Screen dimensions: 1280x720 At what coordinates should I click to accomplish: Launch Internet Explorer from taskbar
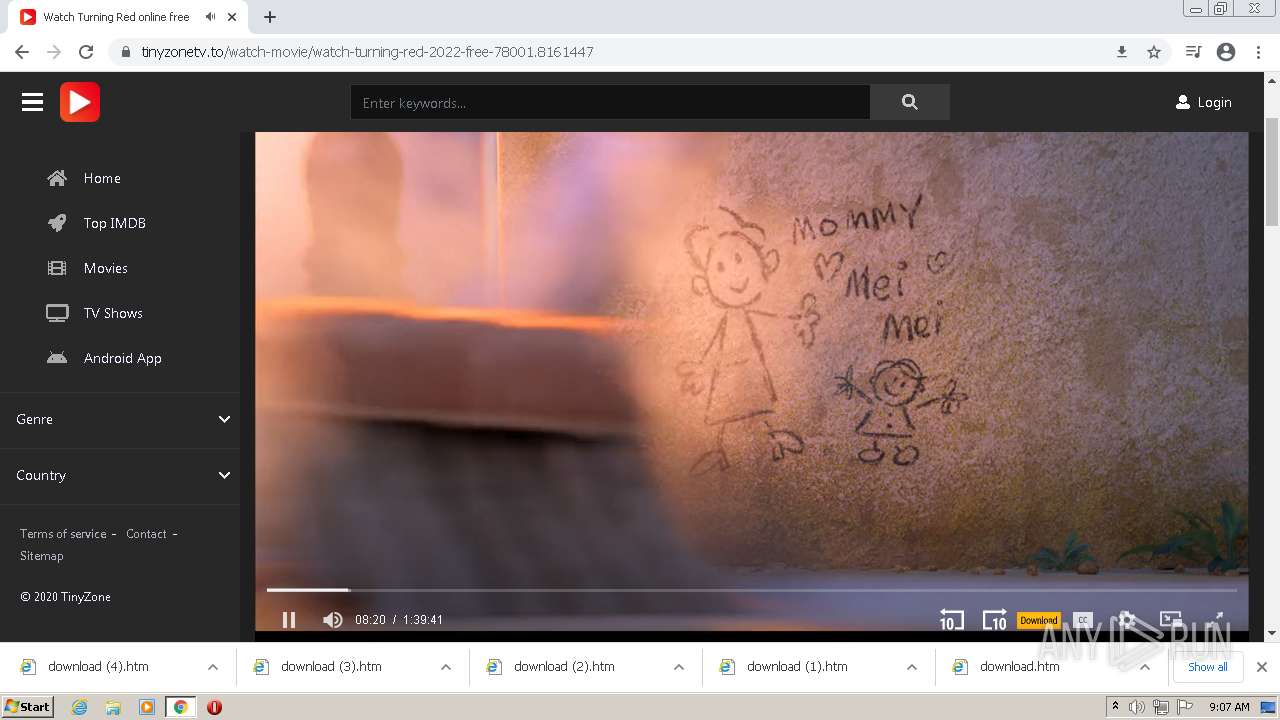pyautogui.click(x=80, y=707)
